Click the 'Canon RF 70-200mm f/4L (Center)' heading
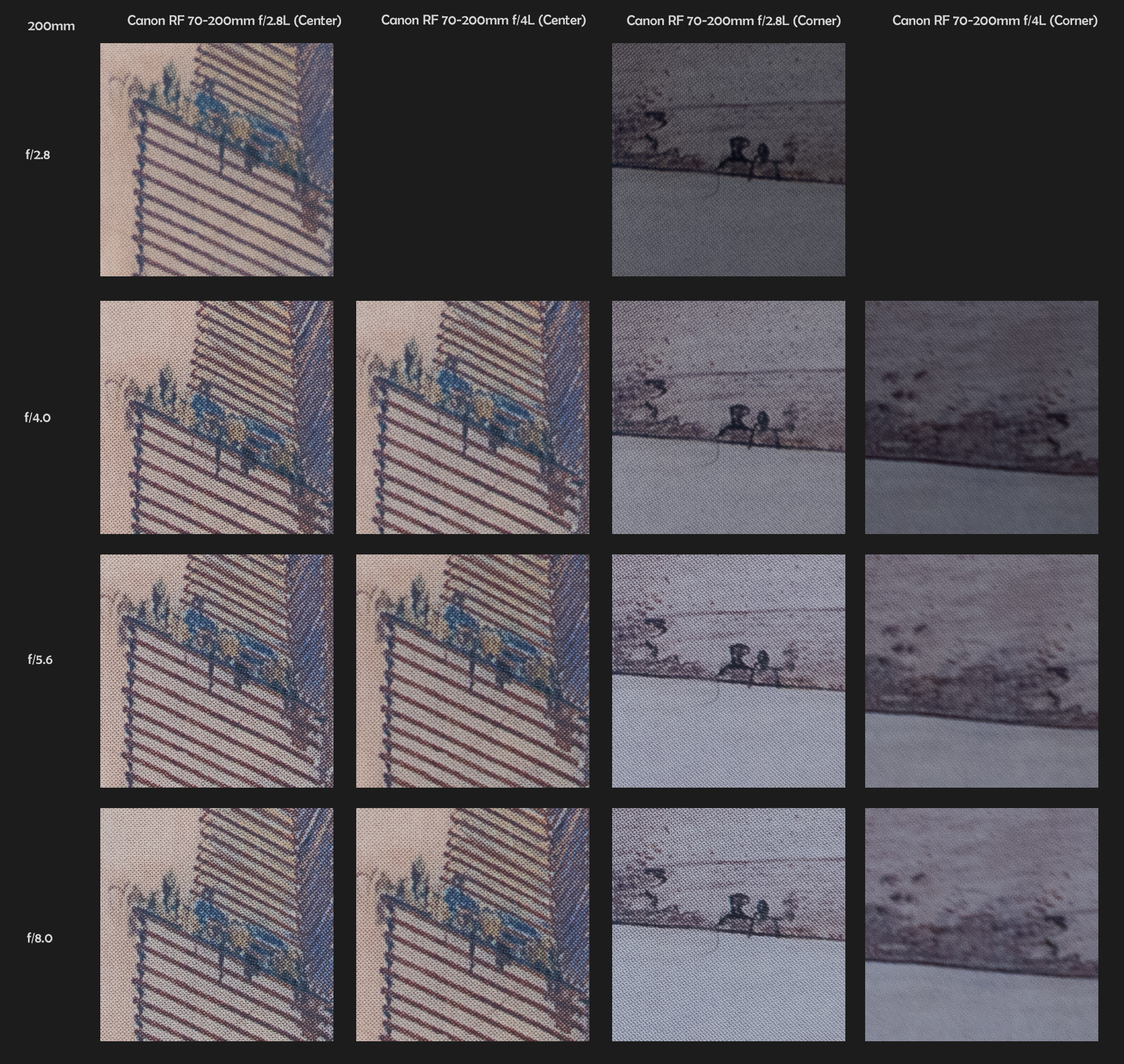 [x=483, y=20]
